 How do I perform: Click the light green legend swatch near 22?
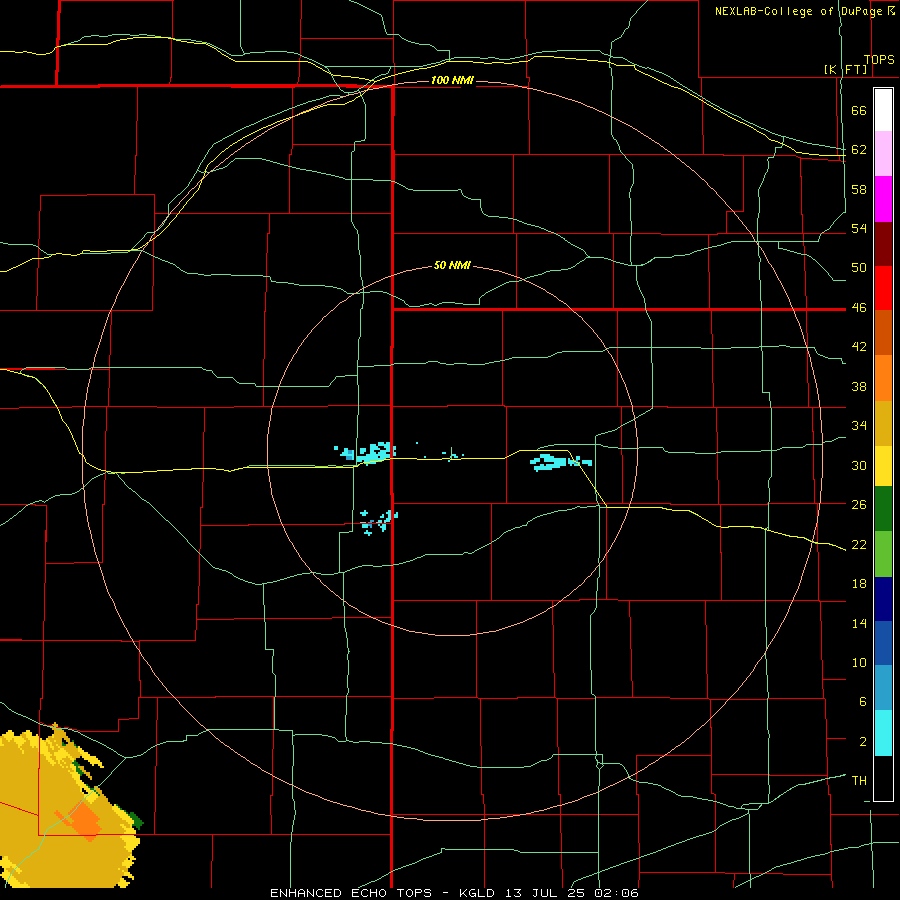point(883,554)
